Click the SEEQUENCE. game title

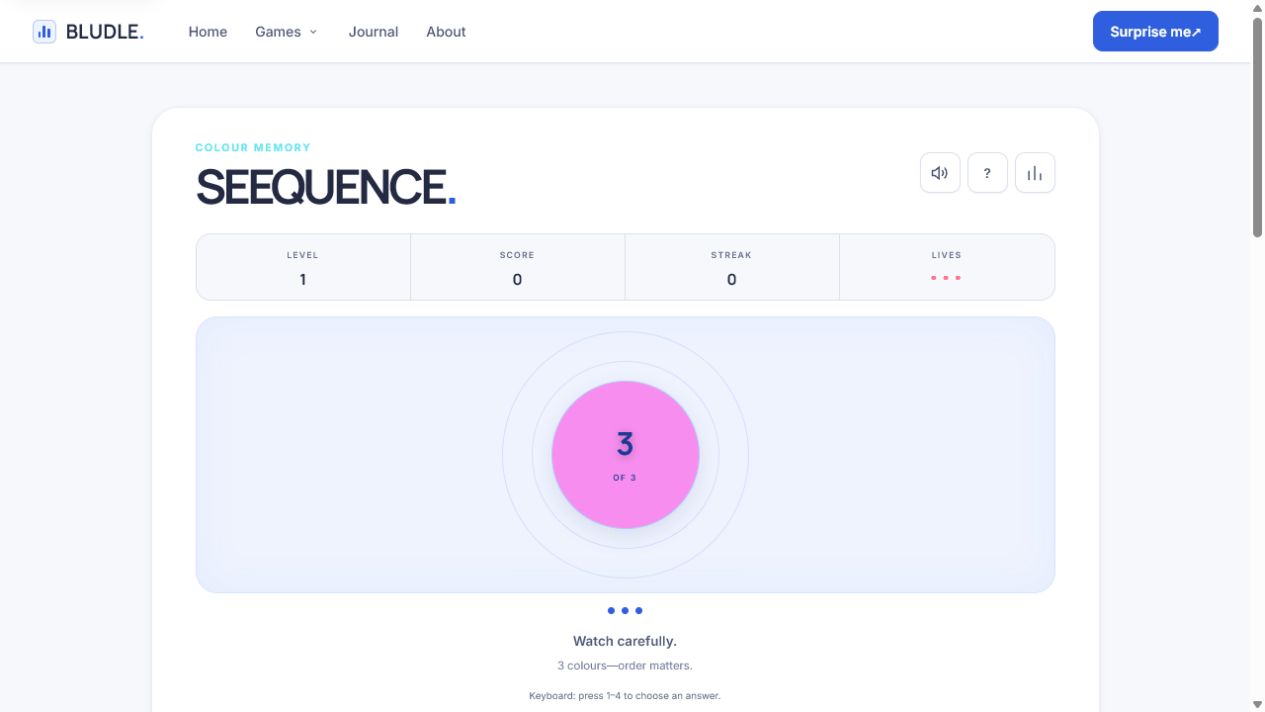(326, 187)
